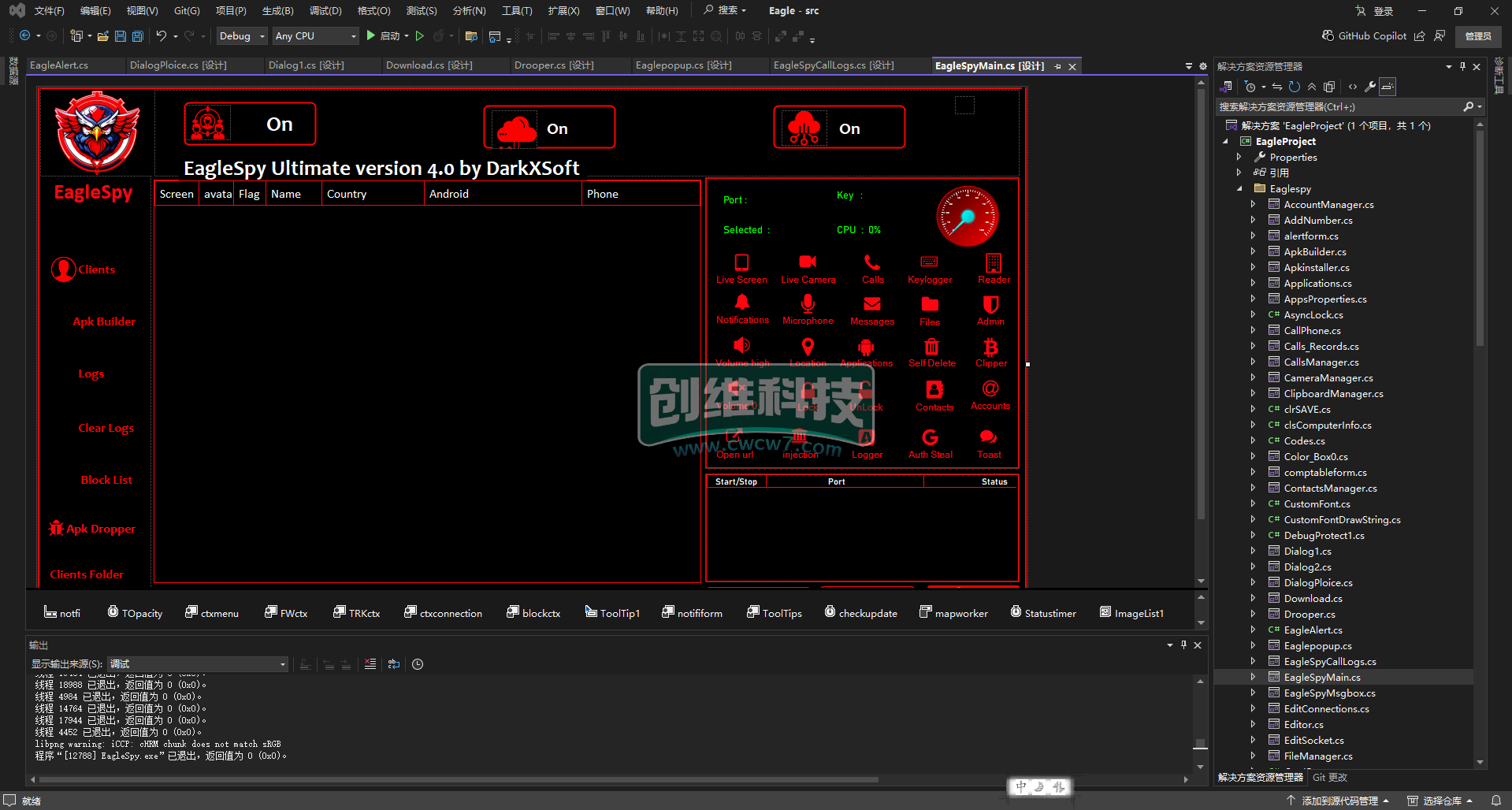Switch to the Git 更改 tab
Image resolution: width=1512 pixels, height=810 pixels.
click(x=1330, y=778)
